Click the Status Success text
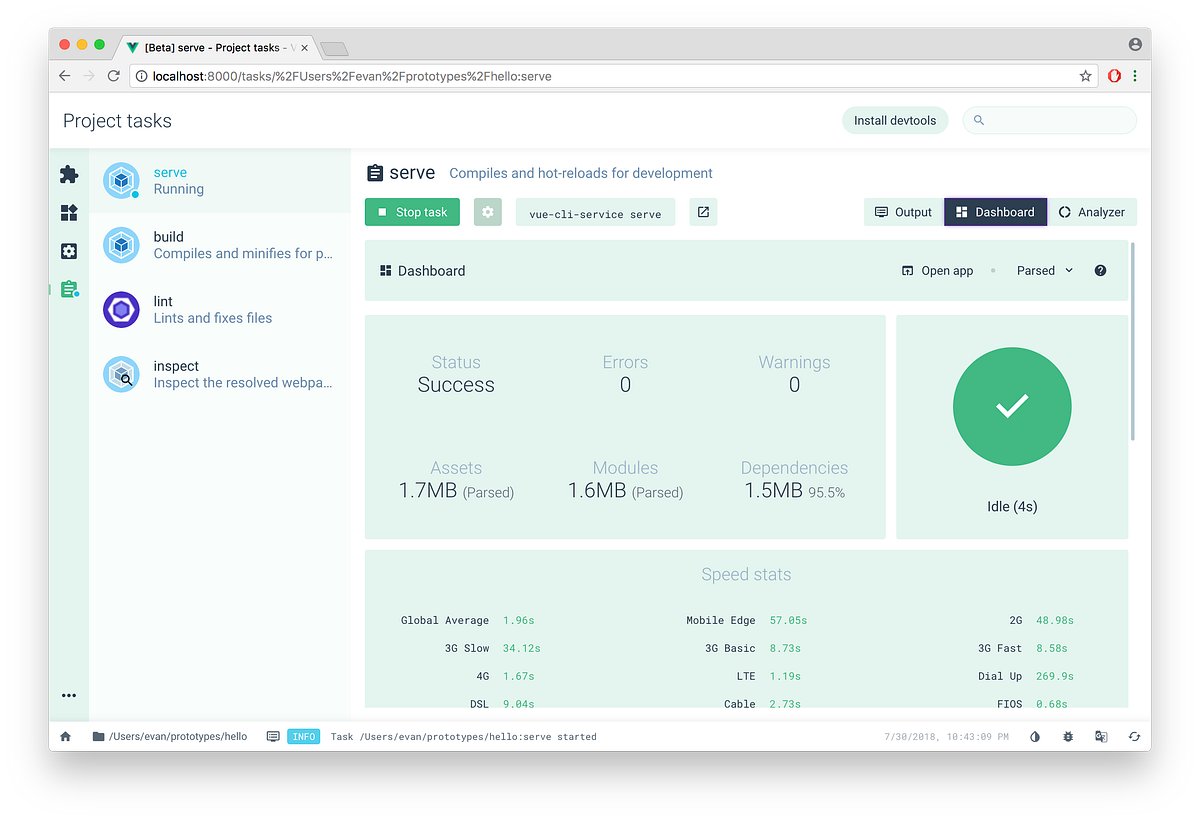Viewport: 1200px width, 821px height. [x=456, y=385]
